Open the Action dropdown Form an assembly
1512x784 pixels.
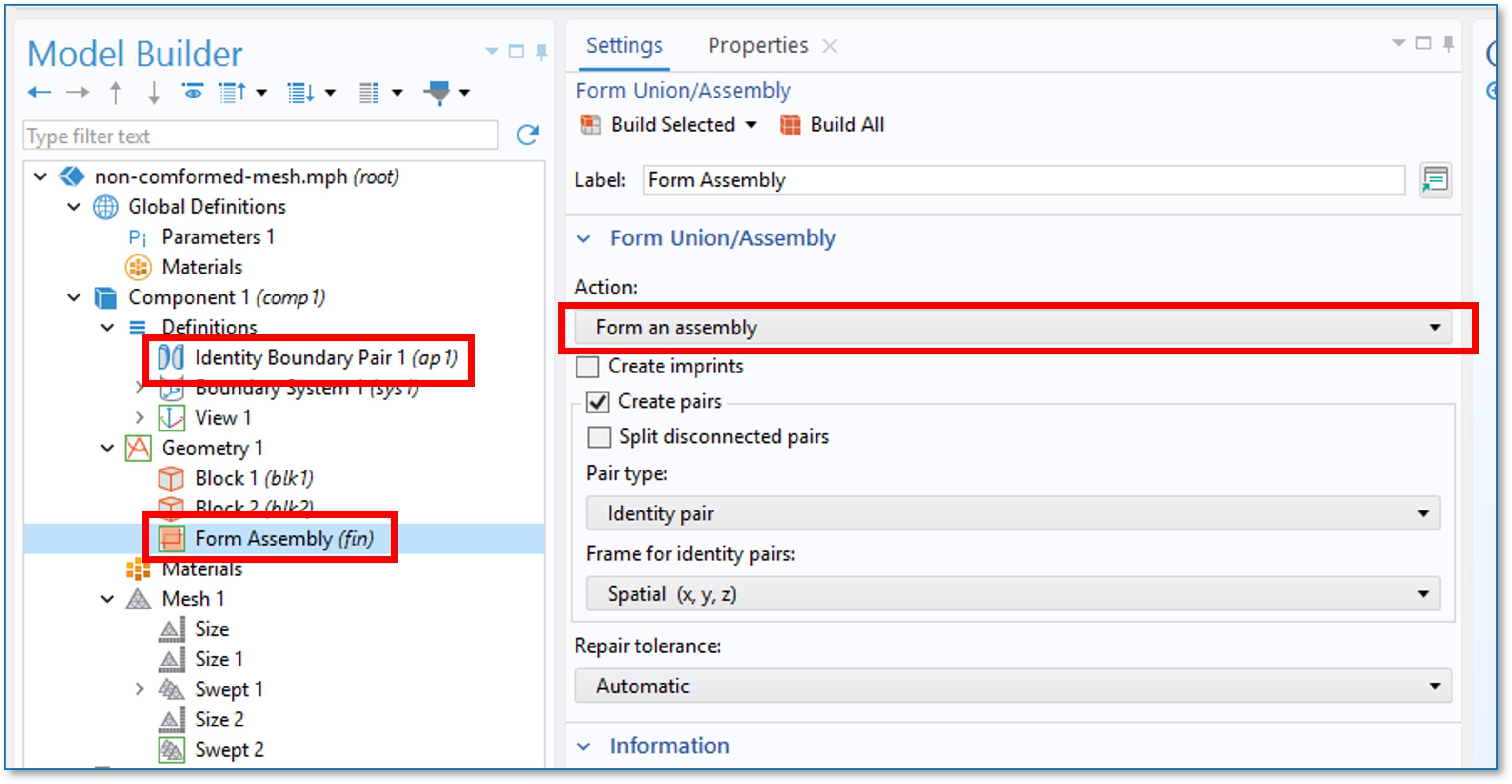1013,328
